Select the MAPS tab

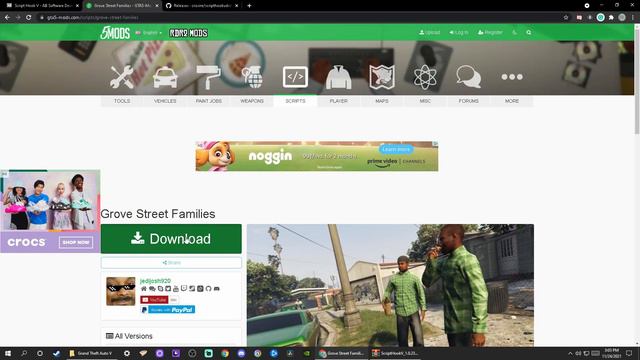pos(382,101)
